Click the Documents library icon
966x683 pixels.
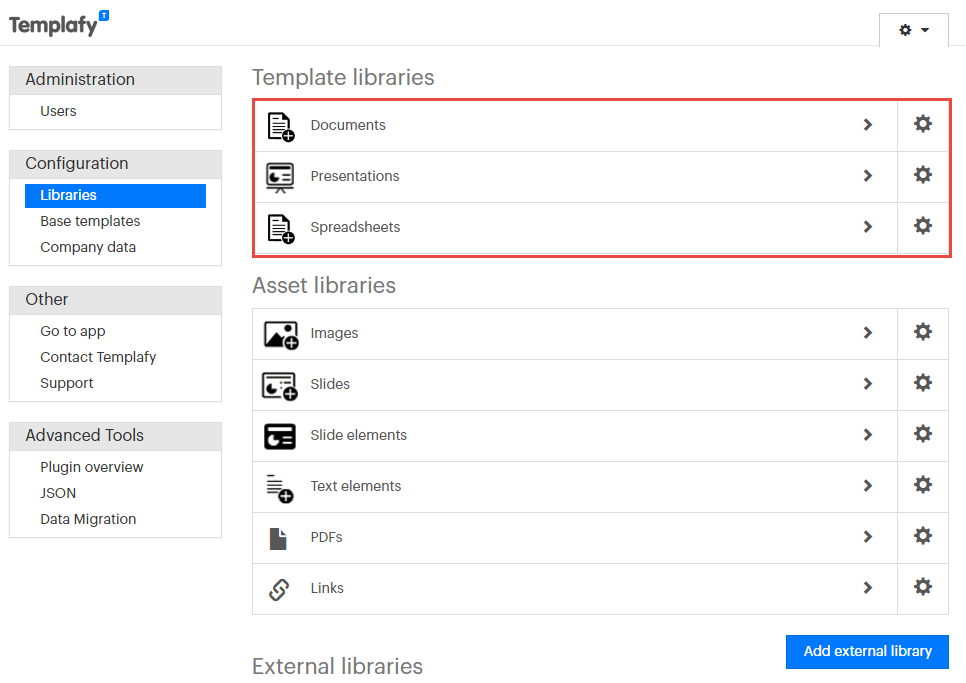click(x=280, y=126)
